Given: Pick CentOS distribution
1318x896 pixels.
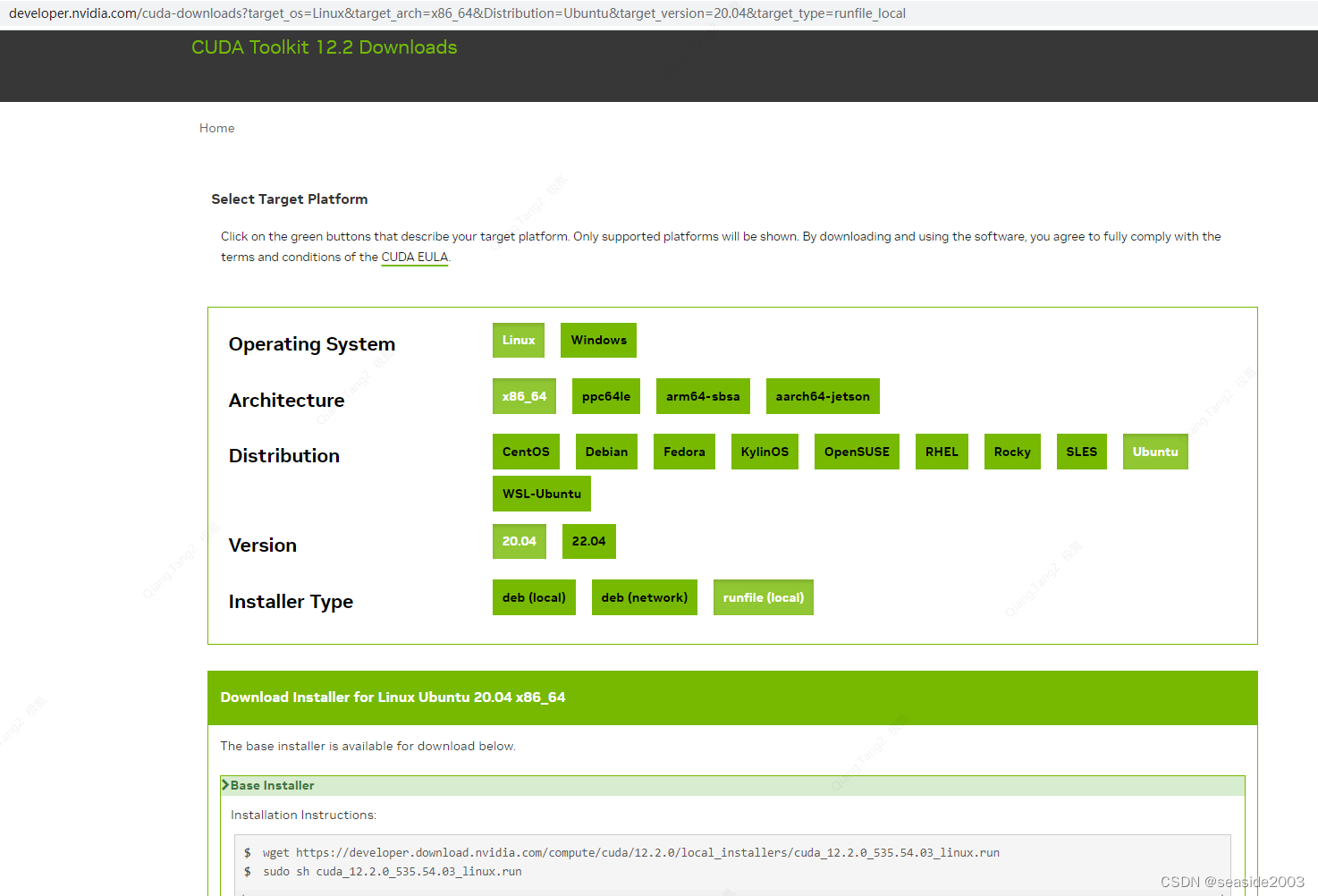Looking at the screenshot, I should [x=526, y=452].
